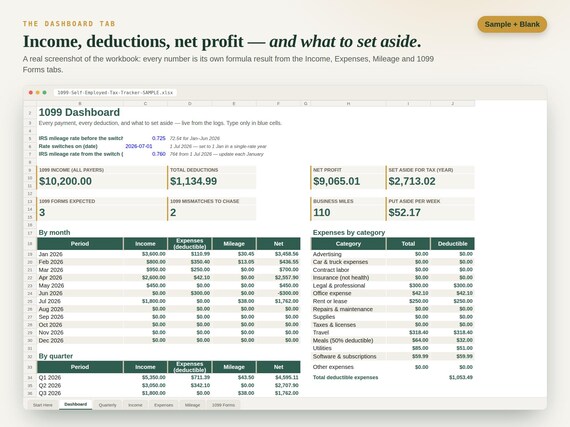570x427 pixels.
Task: Switch to the Quarterly sheet tab
Action: coord(108,405)
